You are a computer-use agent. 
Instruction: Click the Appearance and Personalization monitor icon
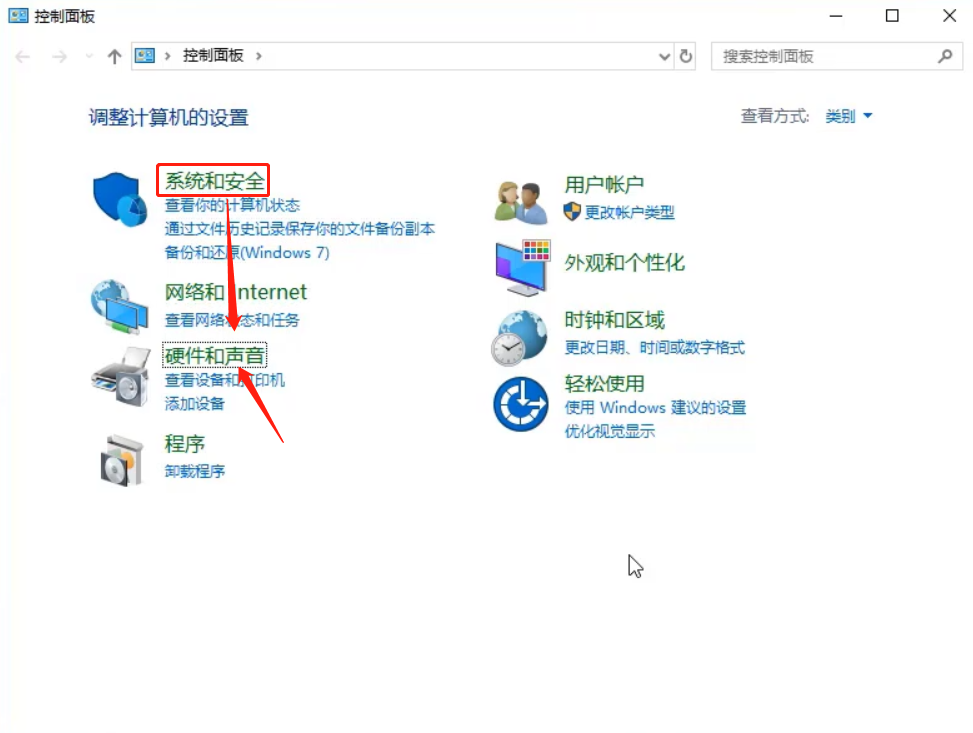(522, 268)
